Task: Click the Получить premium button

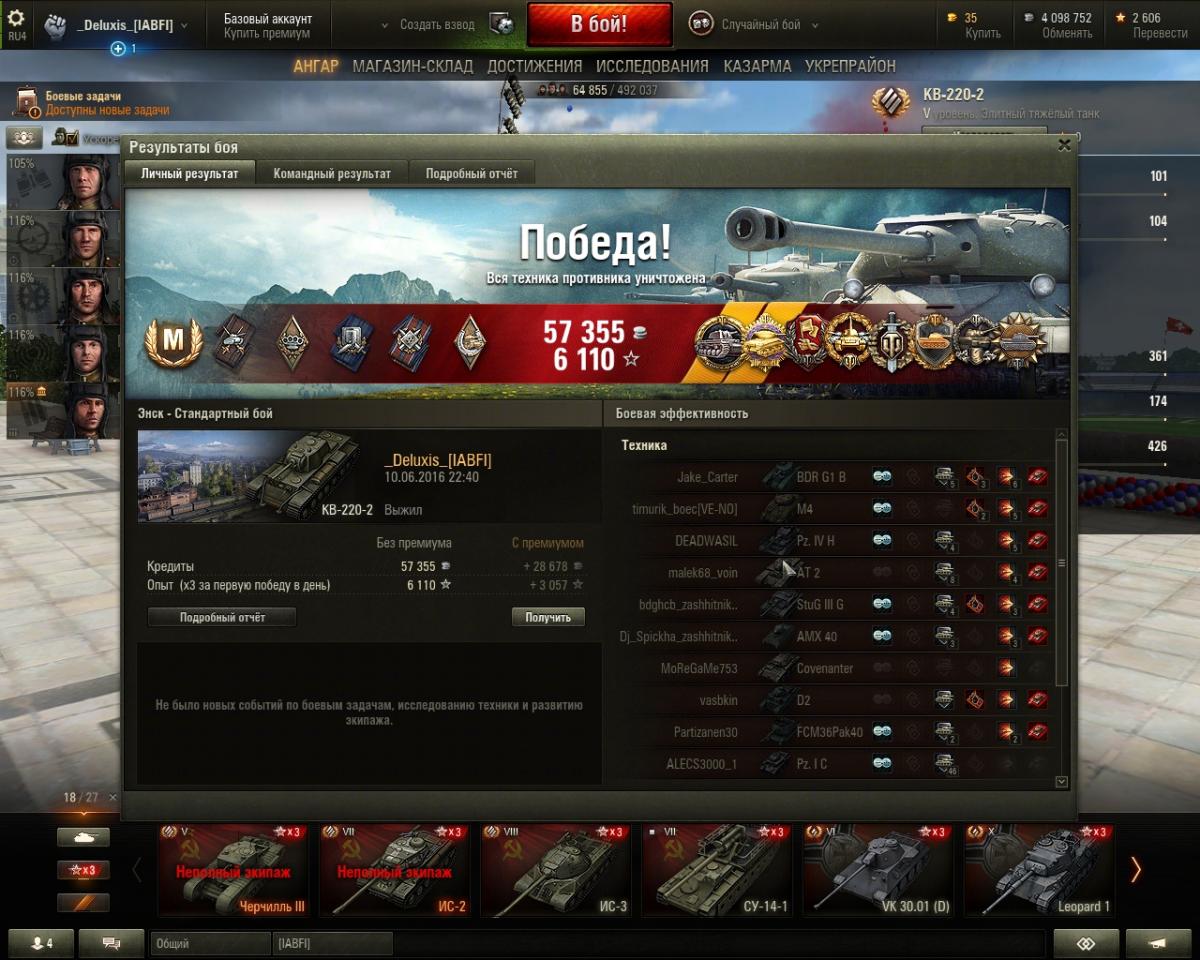Action: [x=548, y=617]
